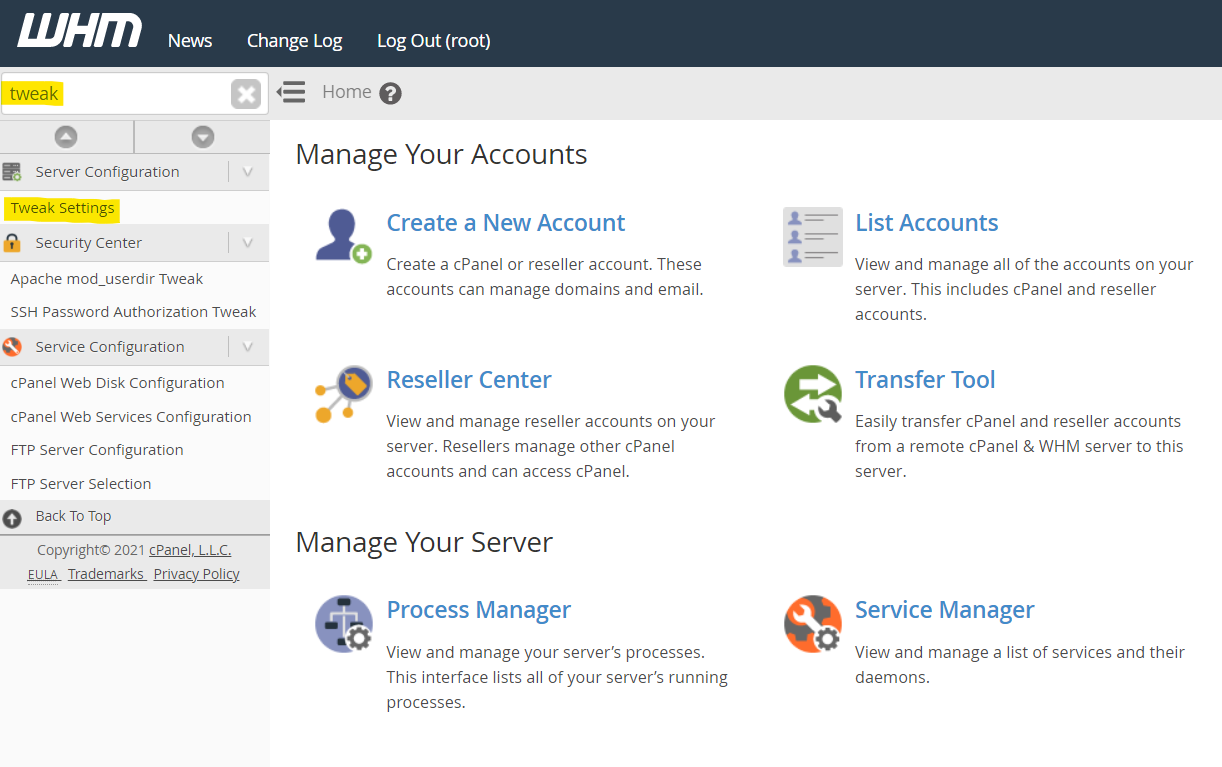Open SSH Password Authorization Tweak
Viewport: 1222px width, 767px height.
[133, 312]
